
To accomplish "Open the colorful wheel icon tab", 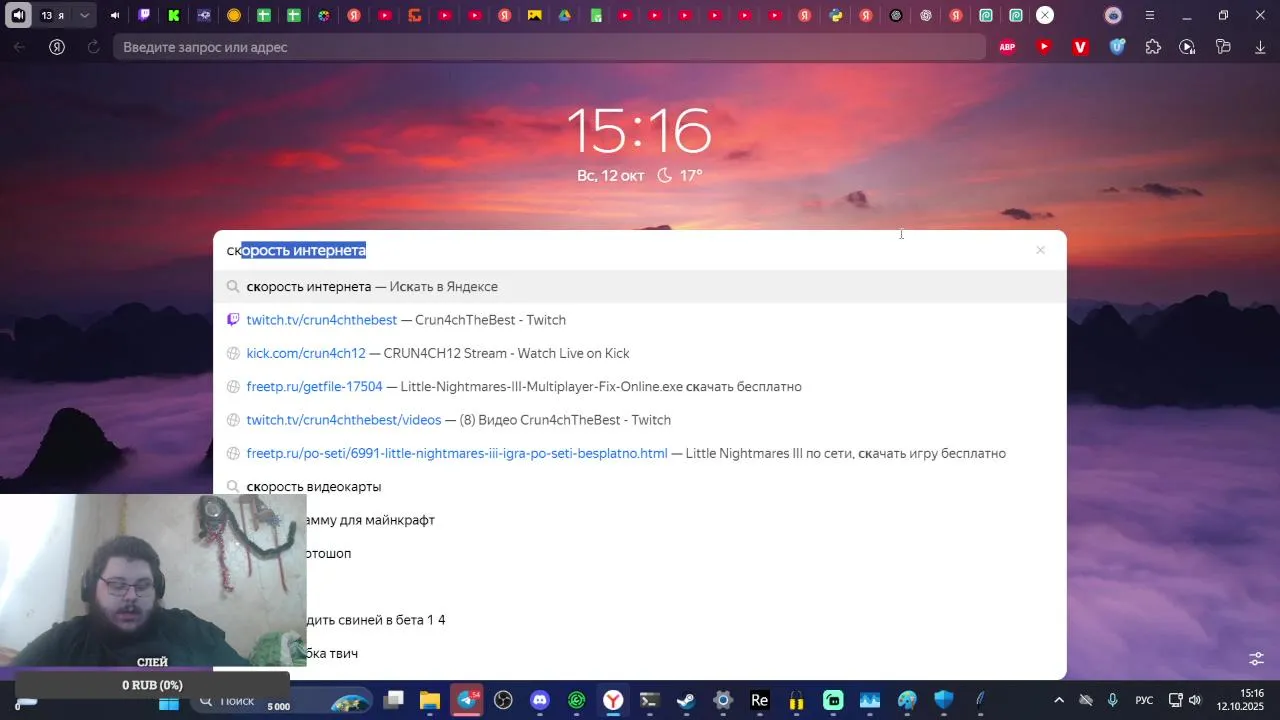I will [324, 15].
